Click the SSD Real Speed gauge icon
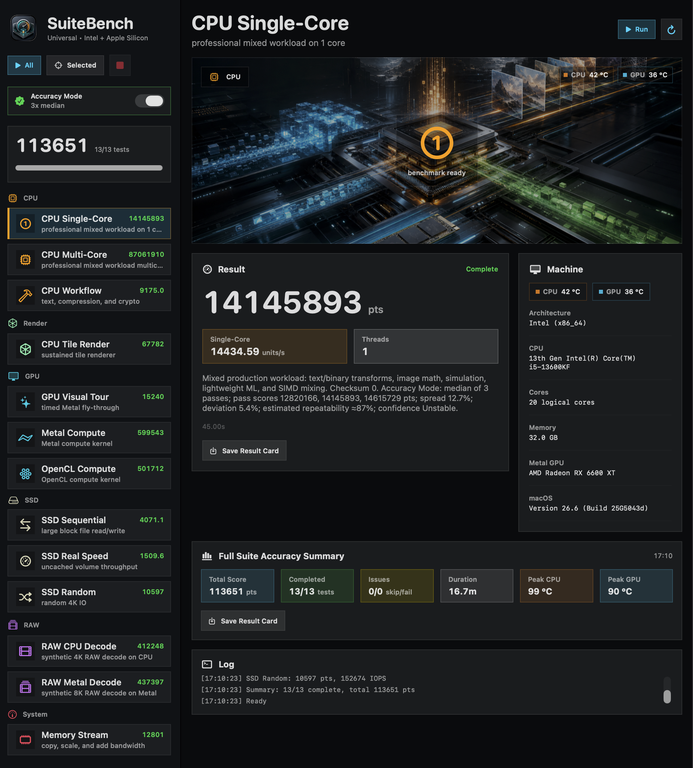693x768 pixels. [25, 561]
